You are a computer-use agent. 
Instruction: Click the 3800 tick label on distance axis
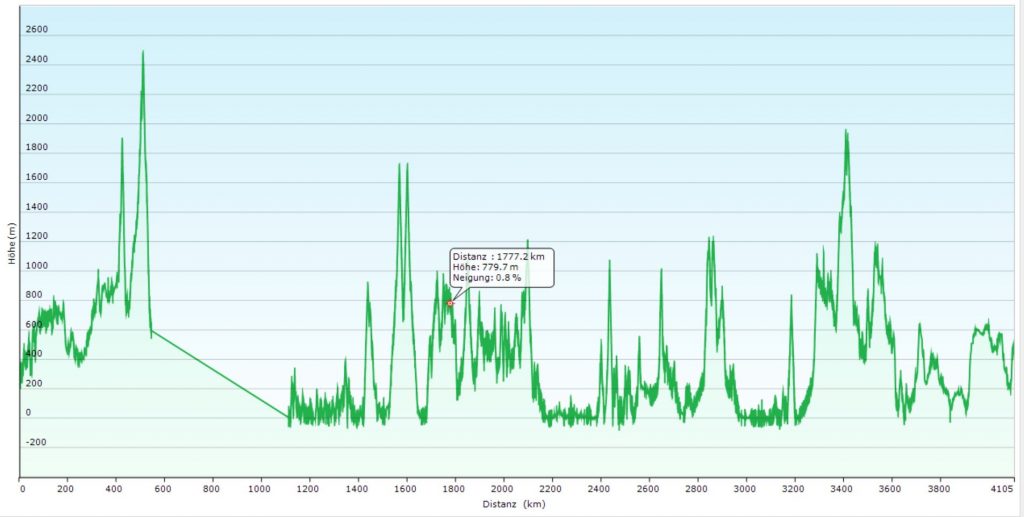[937, 490]
